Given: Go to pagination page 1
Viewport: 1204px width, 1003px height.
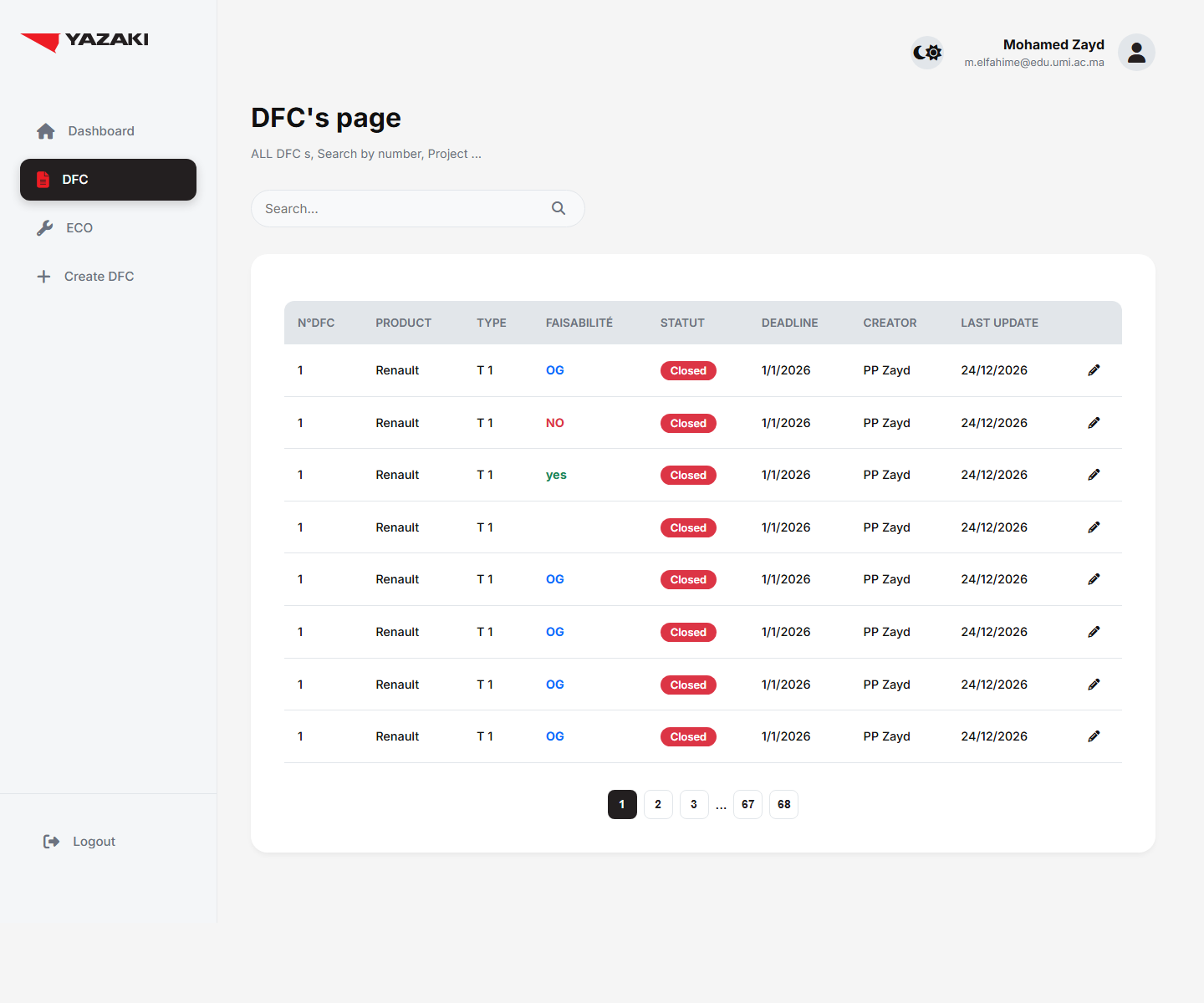Looking at the screenshot, I should (x=622, y=804).
